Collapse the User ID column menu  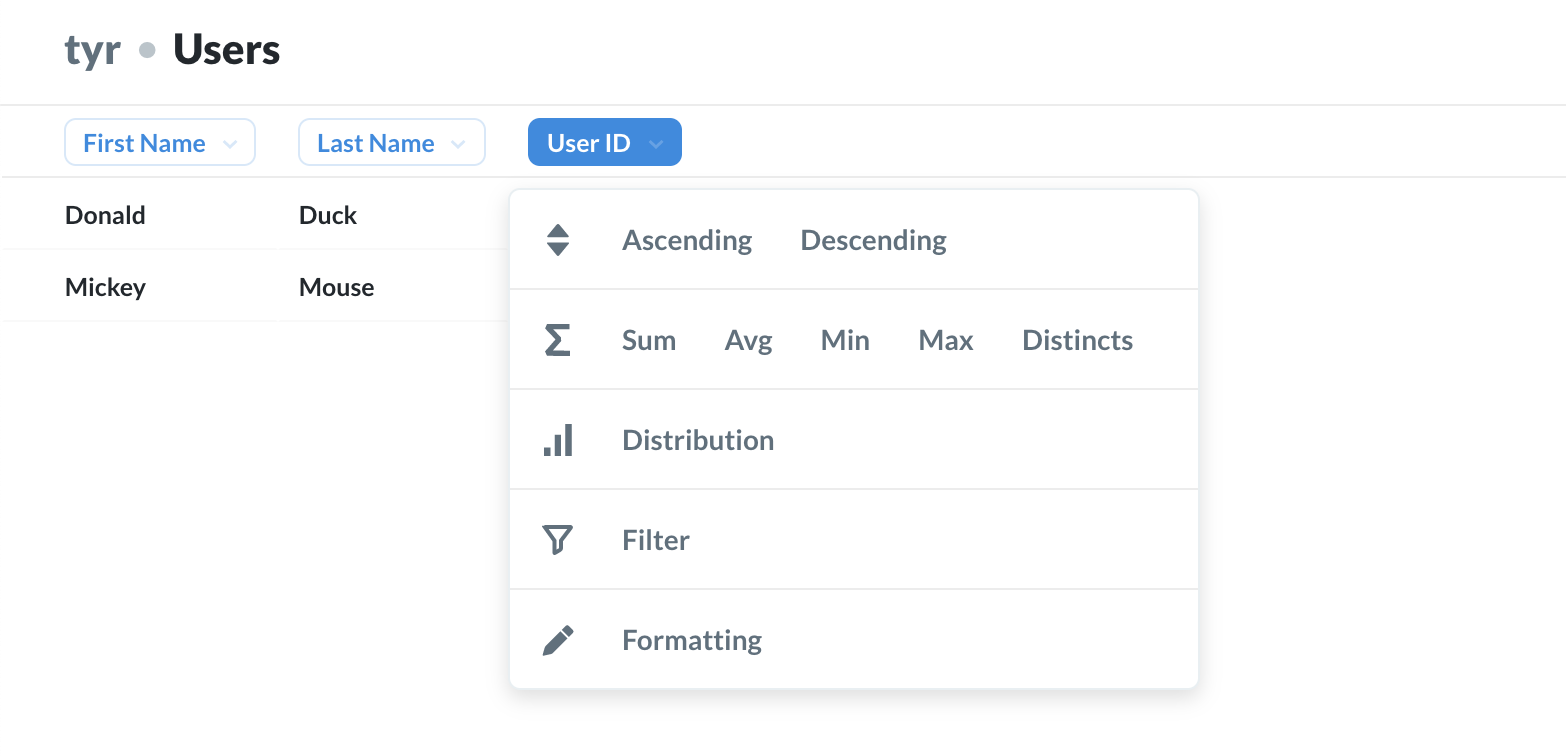coord(605,143)
